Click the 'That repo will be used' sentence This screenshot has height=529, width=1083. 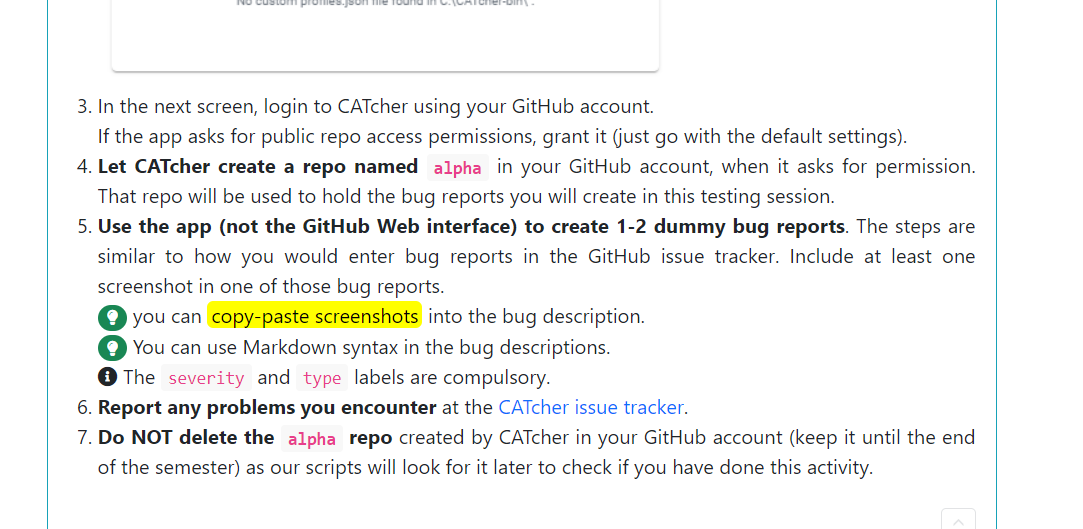(x=466, y=197)
